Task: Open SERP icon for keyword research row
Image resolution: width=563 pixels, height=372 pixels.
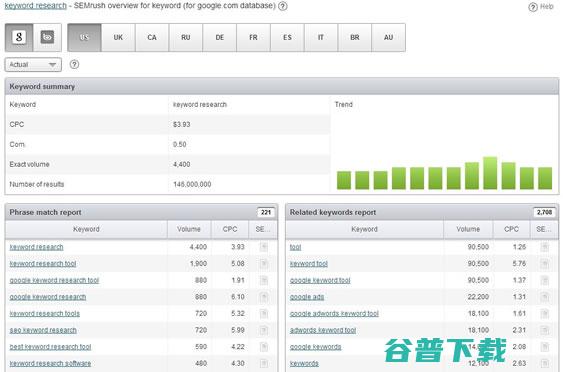Action: (x=264, y=247)
